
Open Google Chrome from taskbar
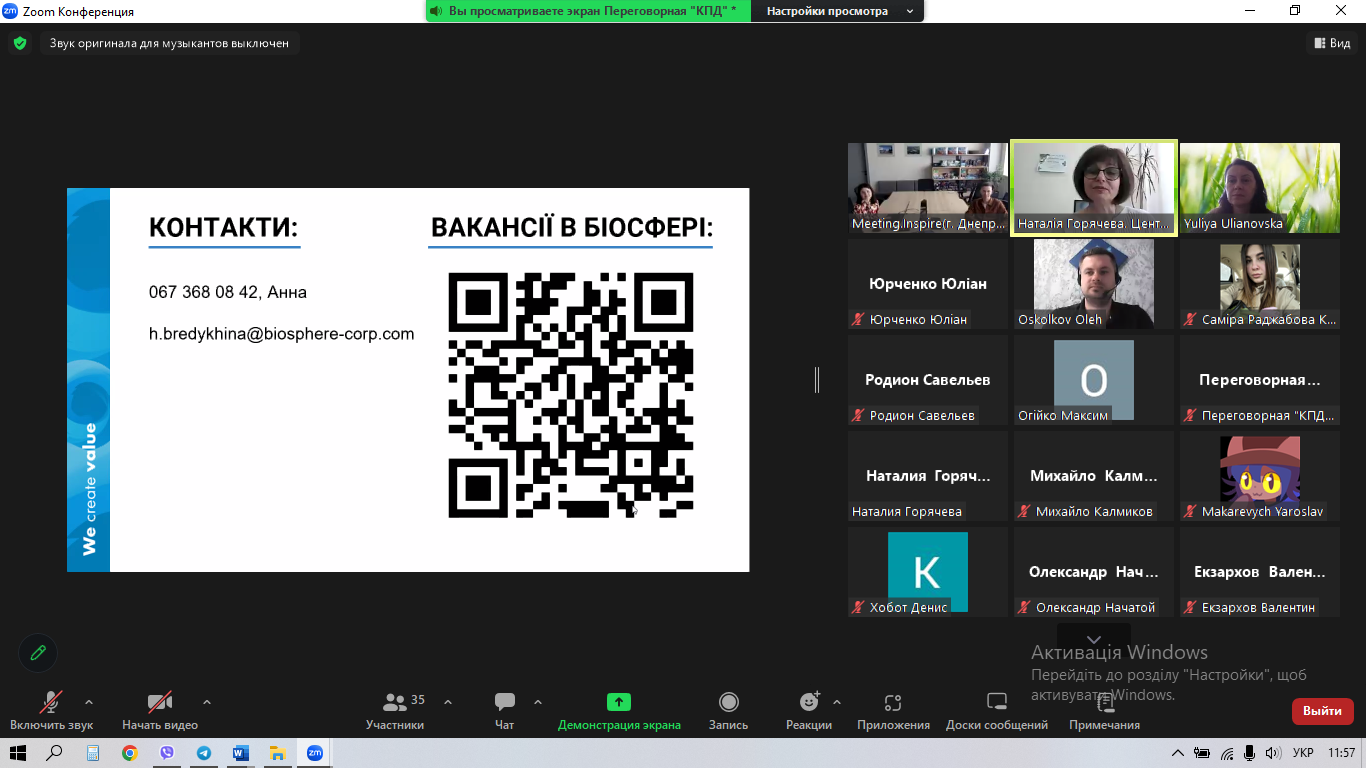[x=130, y=753]
